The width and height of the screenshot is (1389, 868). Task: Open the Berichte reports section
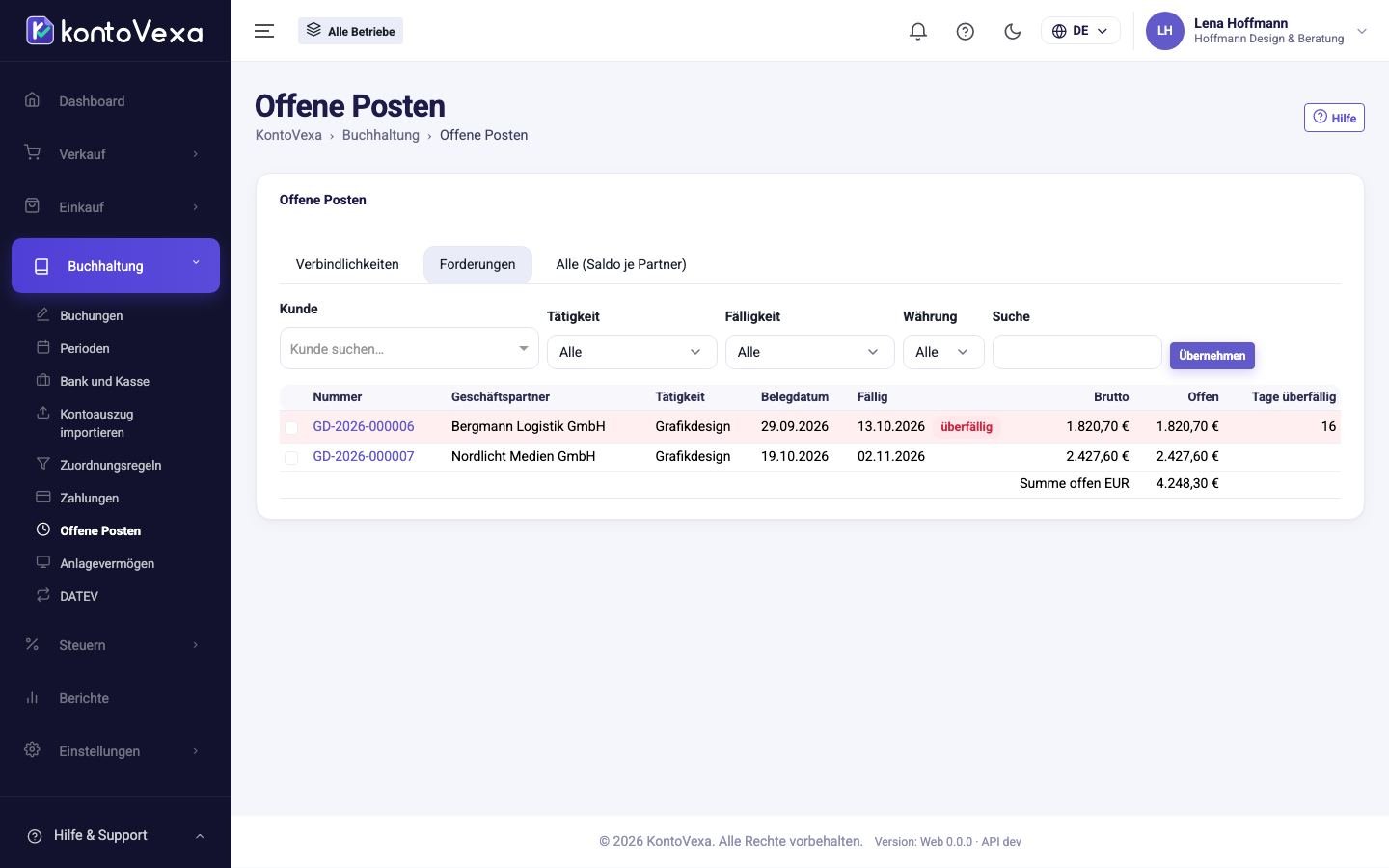pos(116,698)
